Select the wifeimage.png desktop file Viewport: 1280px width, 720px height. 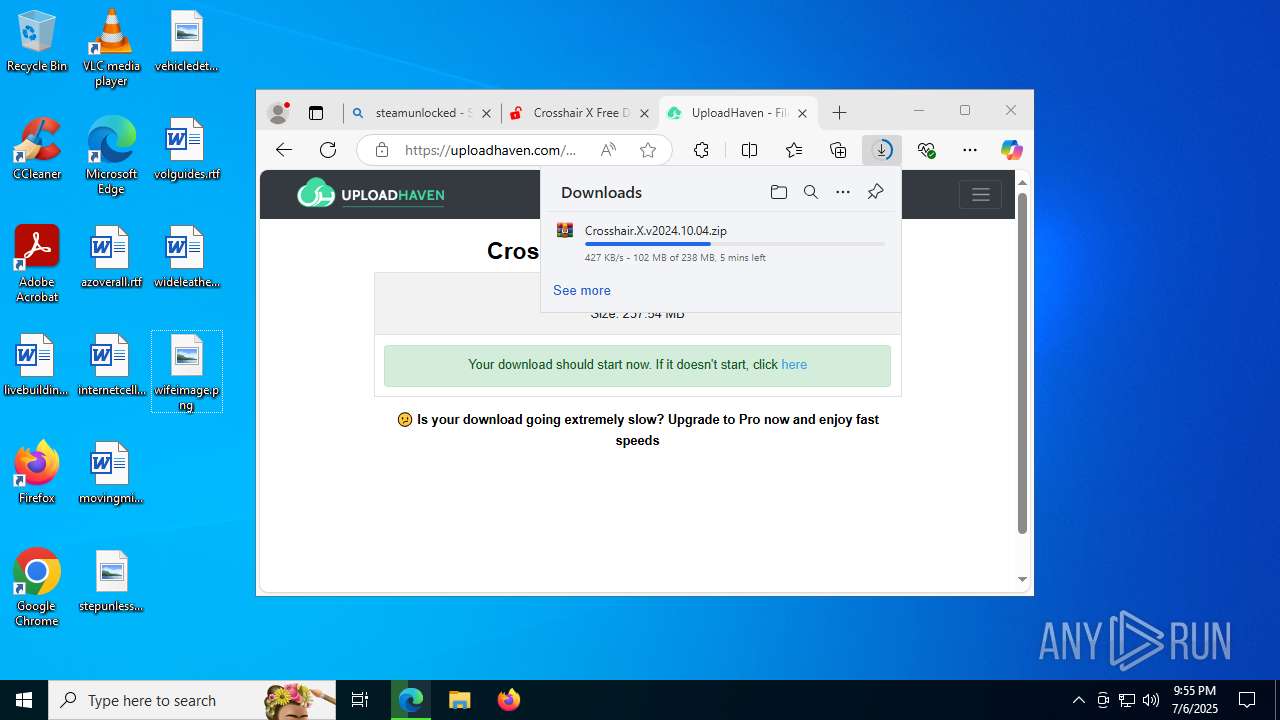[x=187, y=372]
